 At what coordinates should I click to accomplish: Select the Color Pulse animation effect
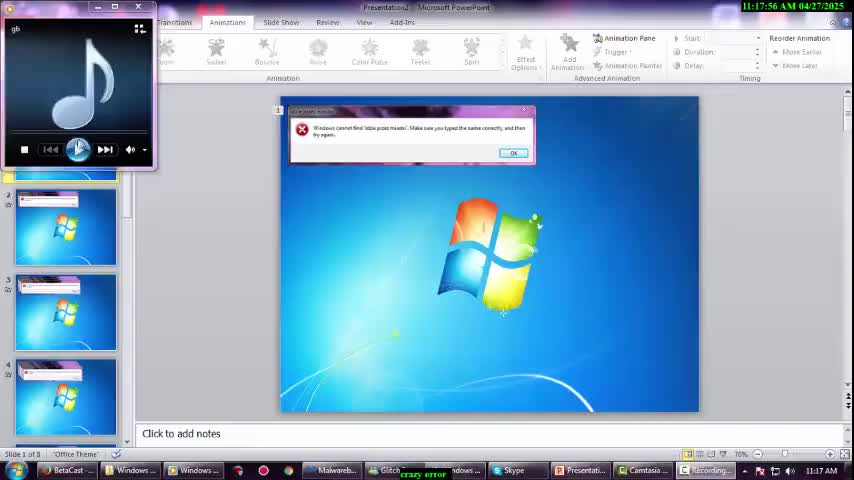(369, 52)
